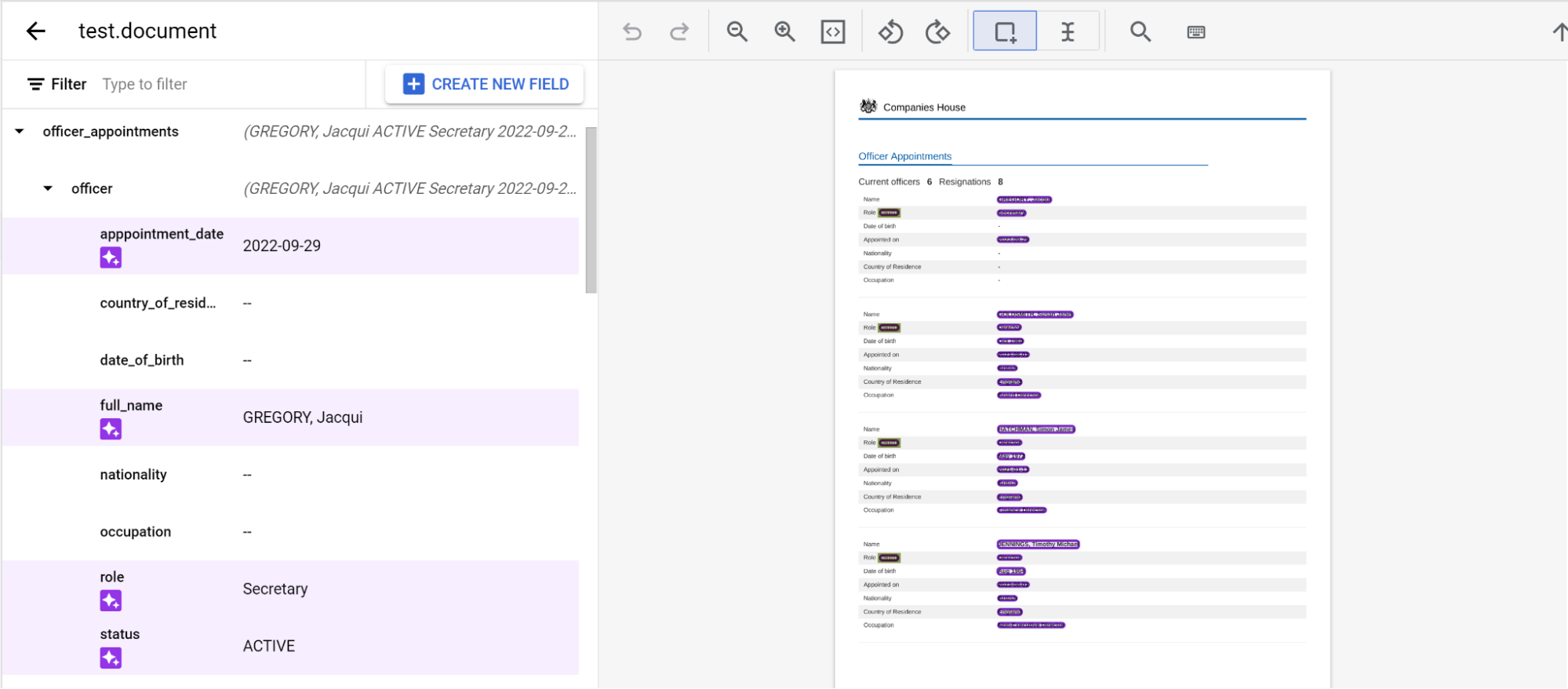Focus the Type to filter input
This screenshot has height=689, width=1568.
[x=227, y=84]
